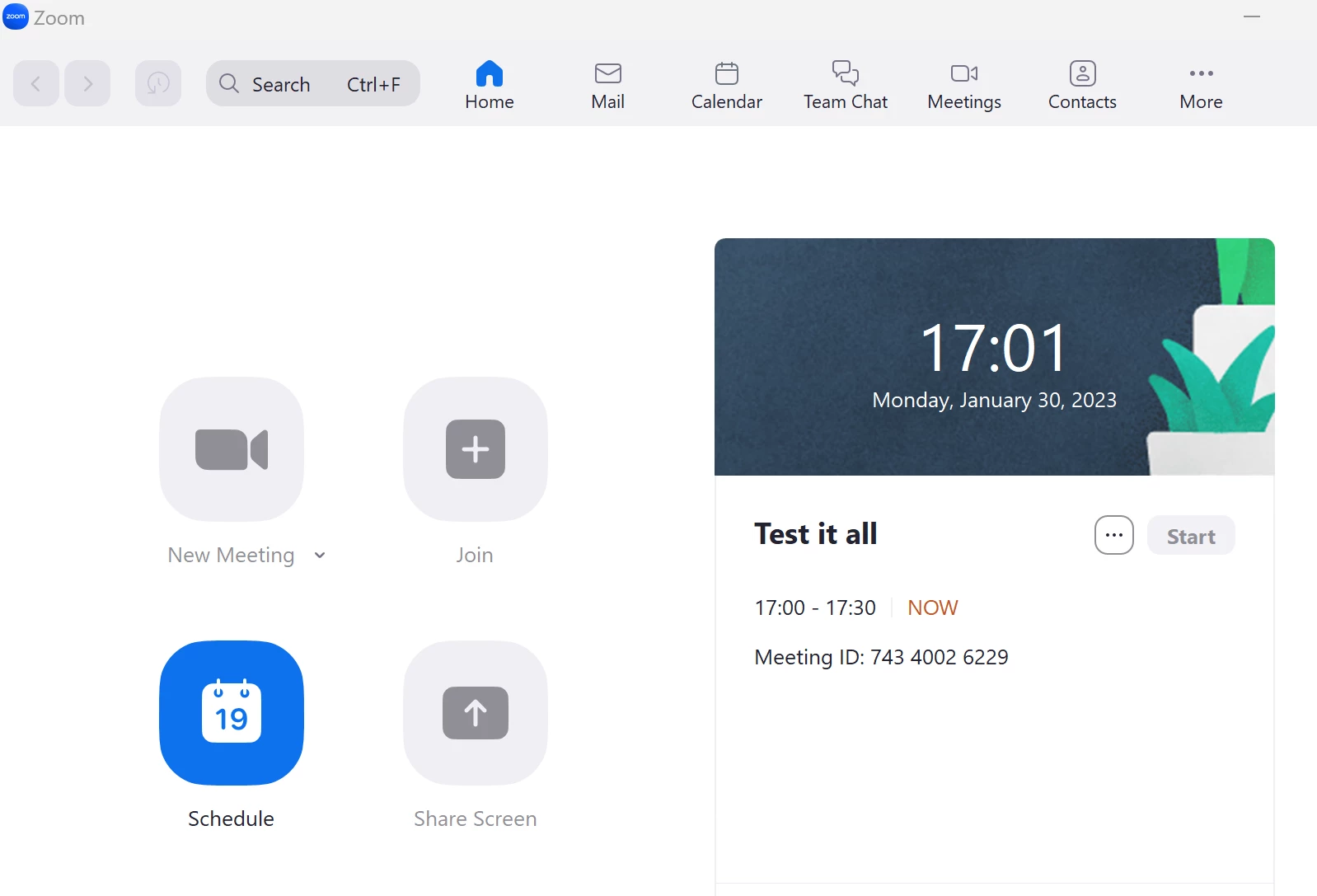Minimize the Zoom window
The height and width of the screenshot is (896, 1317).
tap(1252, 16)
